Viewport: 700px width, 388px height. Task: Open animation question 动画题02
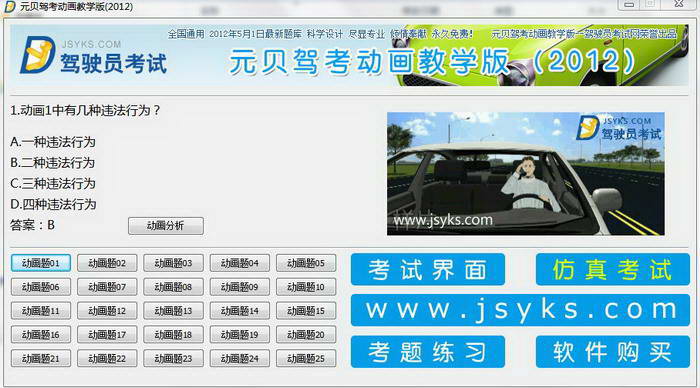click(x=107, y=263)
